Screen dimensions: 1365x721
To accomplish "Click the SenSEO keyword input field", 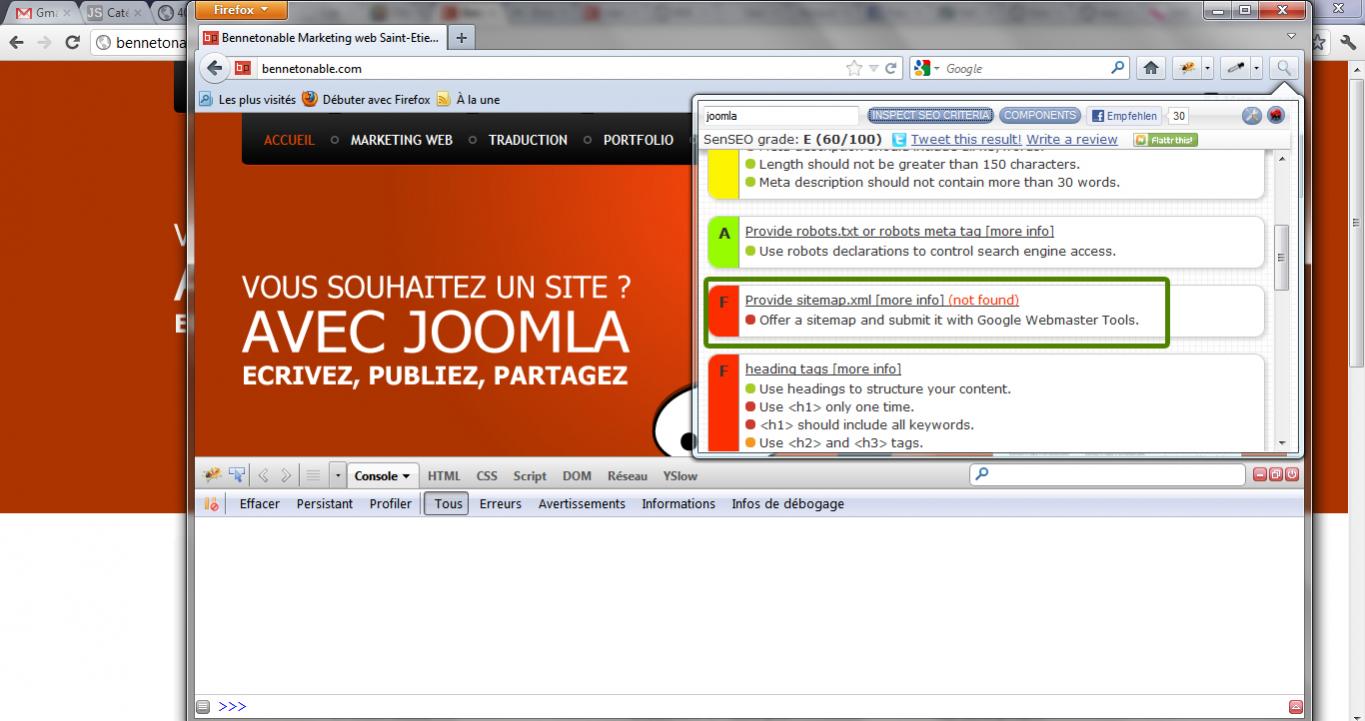I will 780,116.
